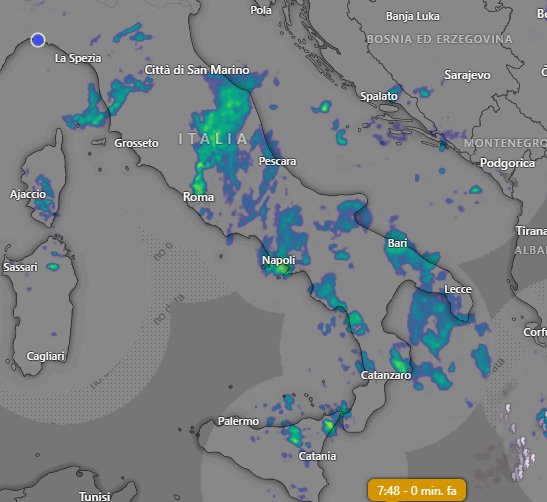This screenshot has width=547, height=502.
Task: Select the 7:48 time indicator label
Action: [417, 490]
